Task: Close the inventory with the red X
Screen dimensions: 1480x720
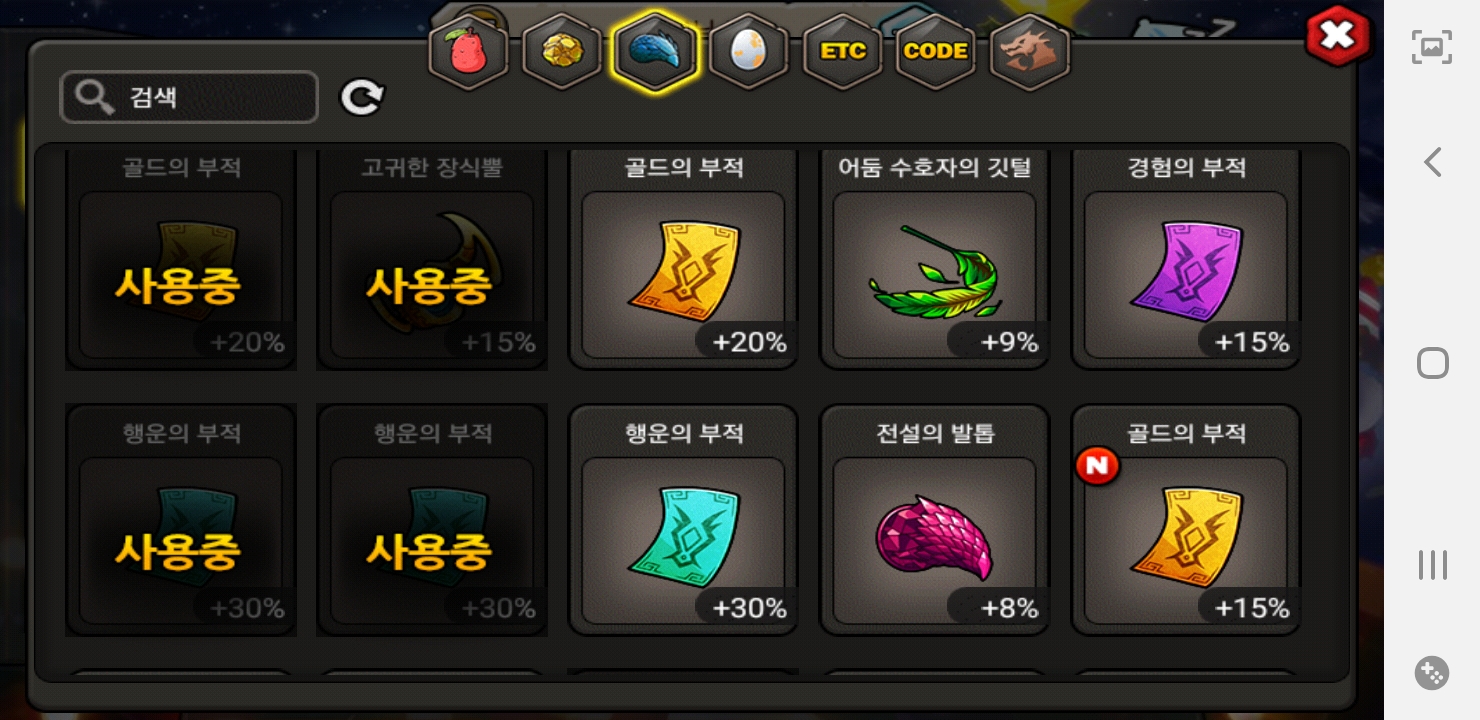Action: (x=1337, y=37)
